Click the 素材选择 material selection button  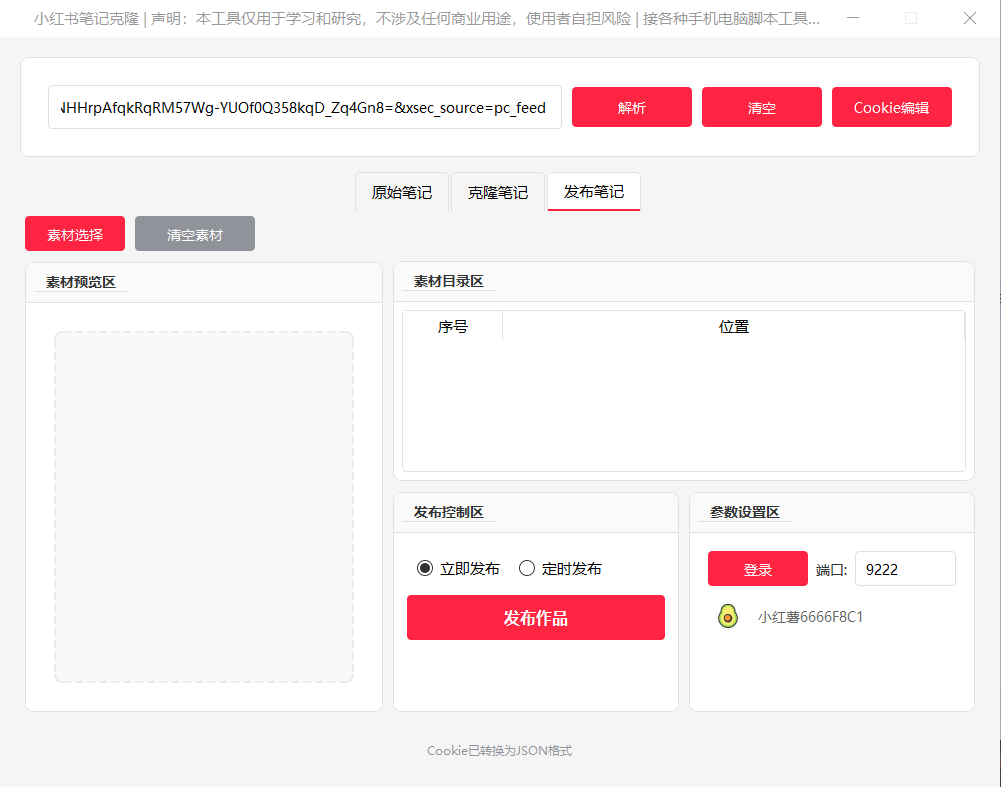[x=74, y=233]
